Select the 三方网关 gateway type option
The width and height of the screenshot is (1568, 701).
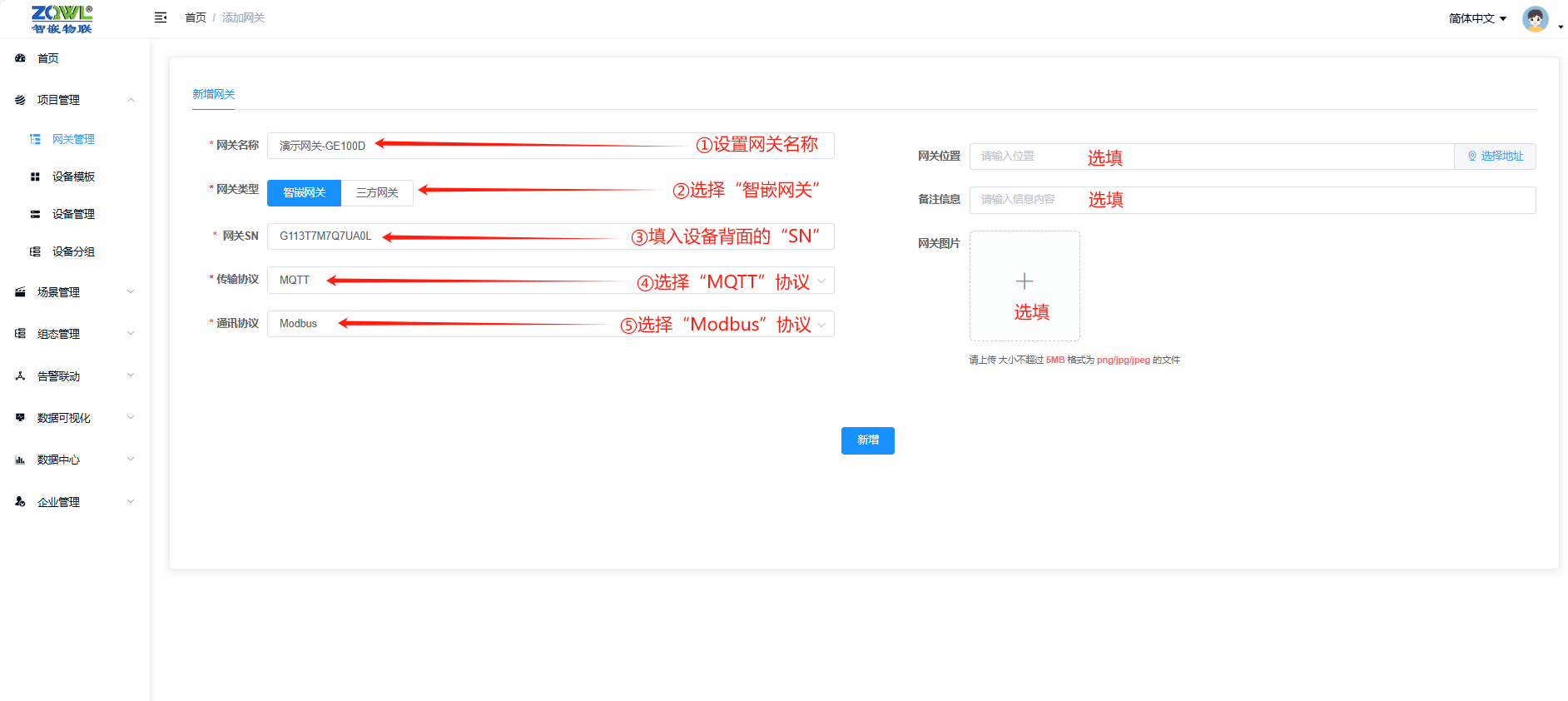click(x=377, y=192)
